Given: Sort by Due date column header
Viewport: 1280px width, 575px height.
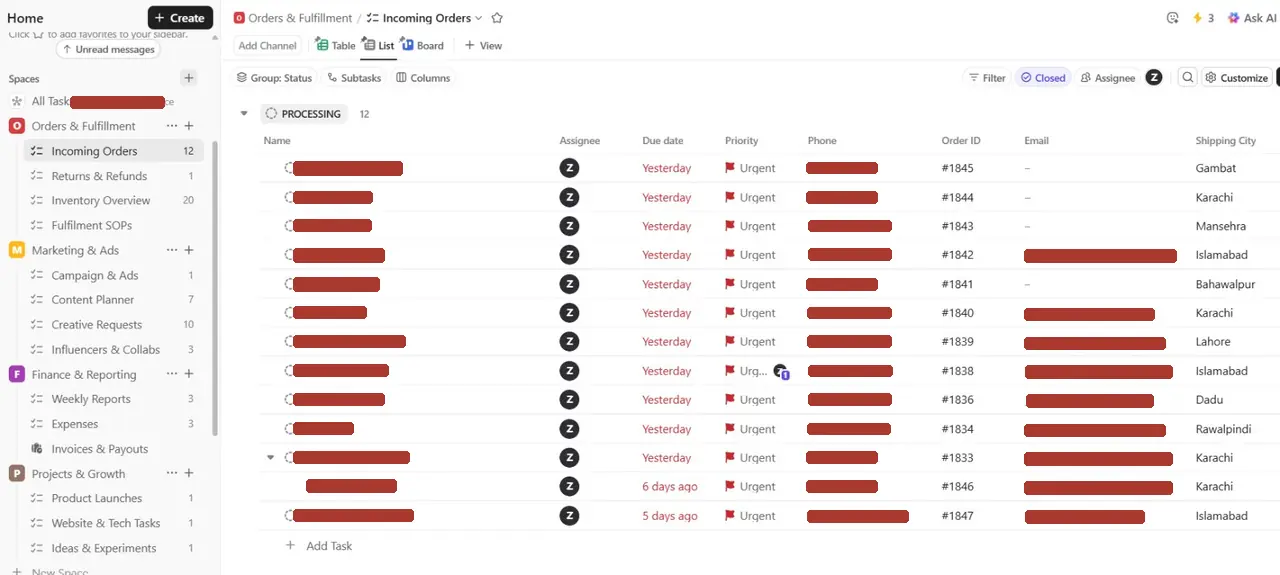Looking at the screenshot, I should [663, 141].
